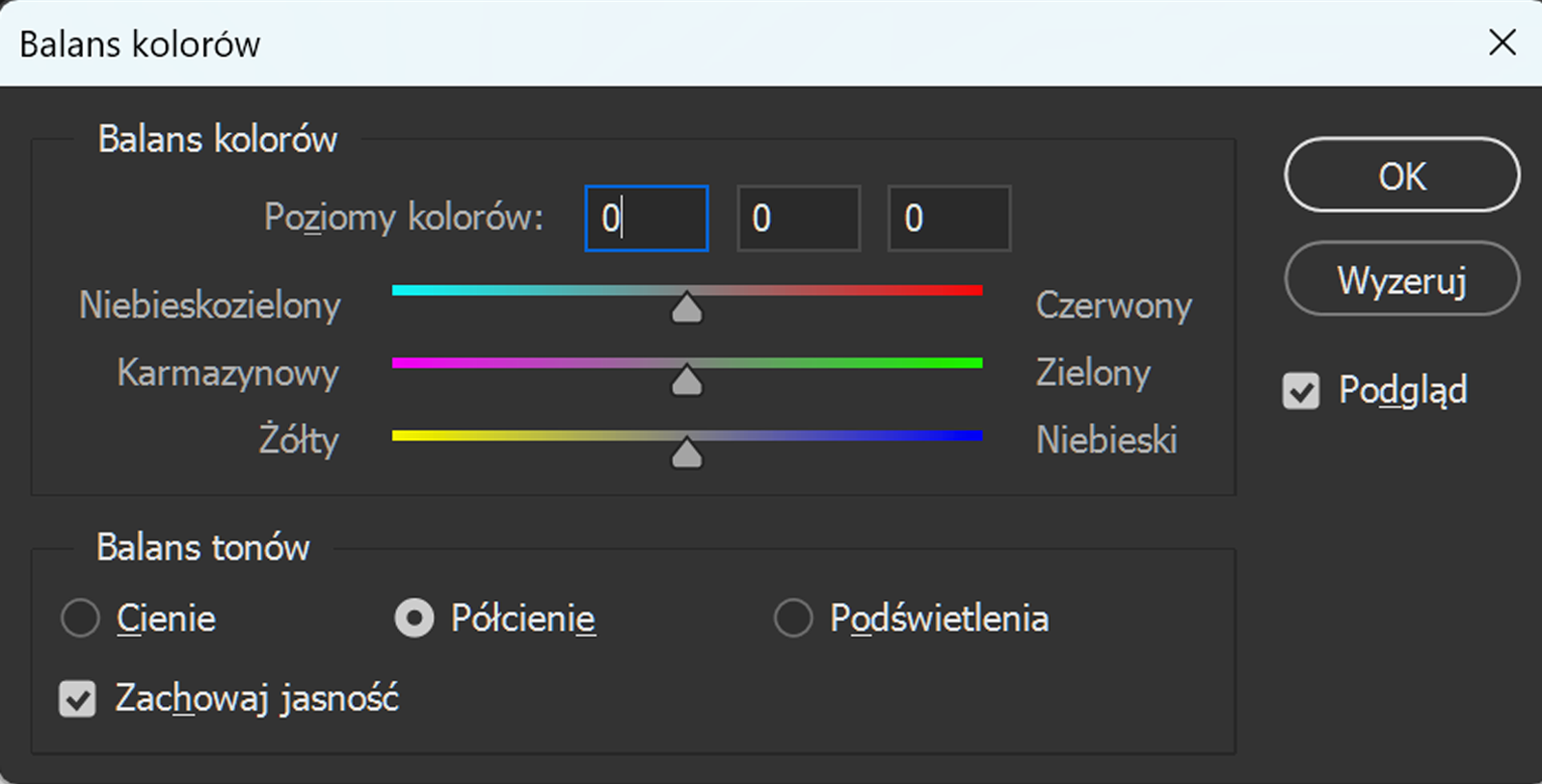Toggle the Podgląd preview checkbox
Viewport: 1542px width, 784px height.
[x=1300, y=391]
